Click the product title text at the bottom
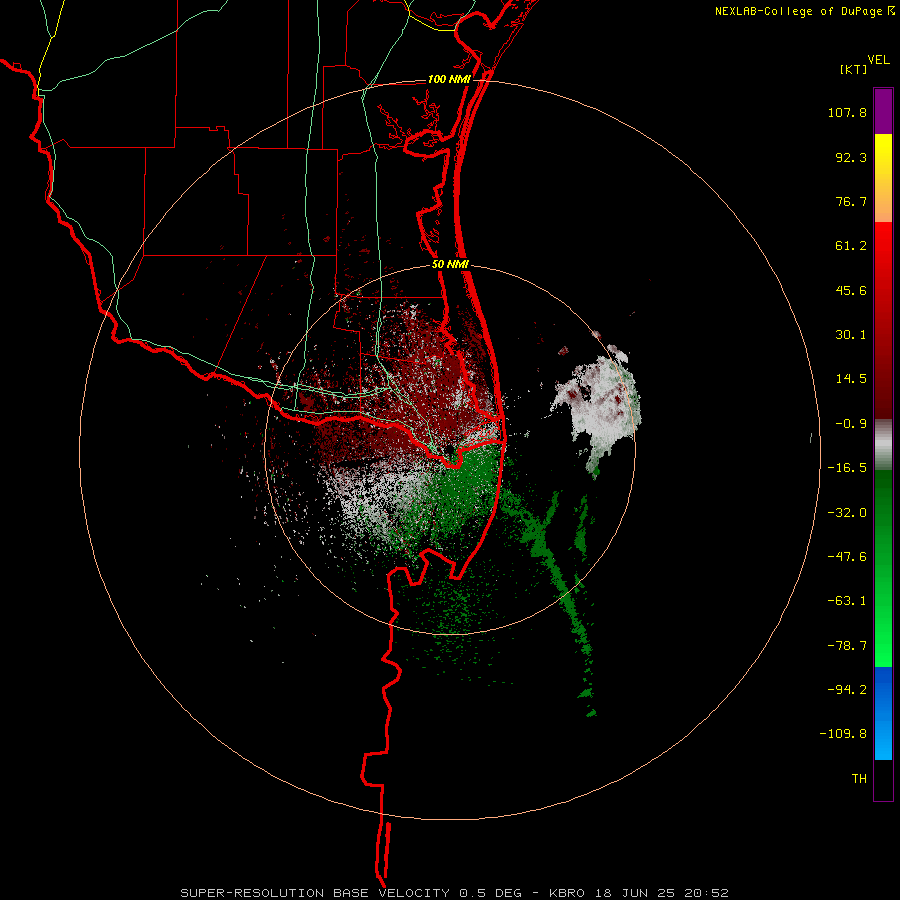Viewport: 900px width, 900px height. 454,893
